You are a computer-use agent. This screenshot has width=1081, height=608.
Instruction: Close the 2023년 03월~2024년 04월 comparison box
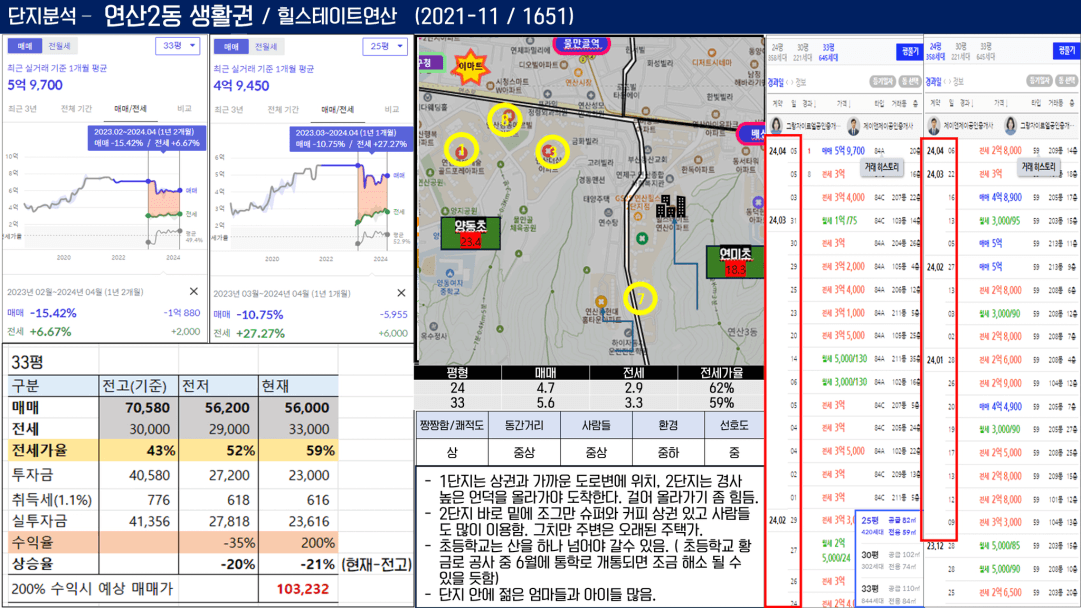coord(401,293)
